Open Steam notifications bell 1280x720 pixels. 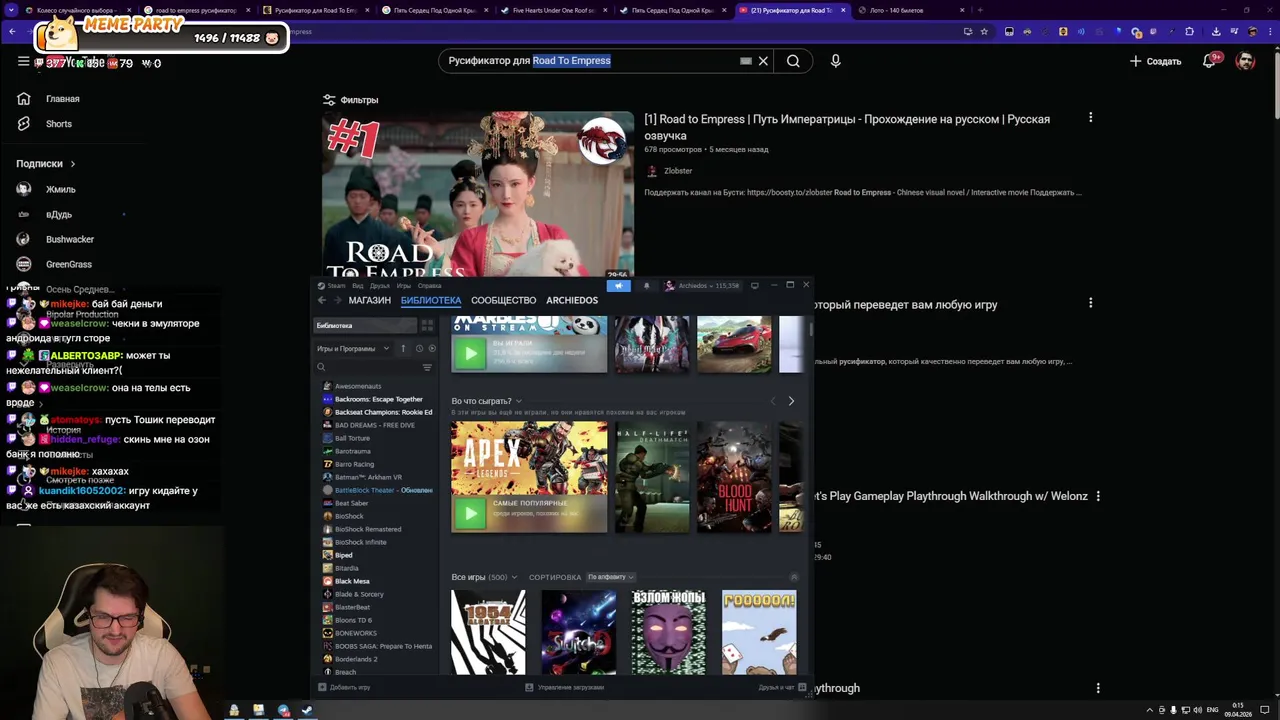(646, 286)
